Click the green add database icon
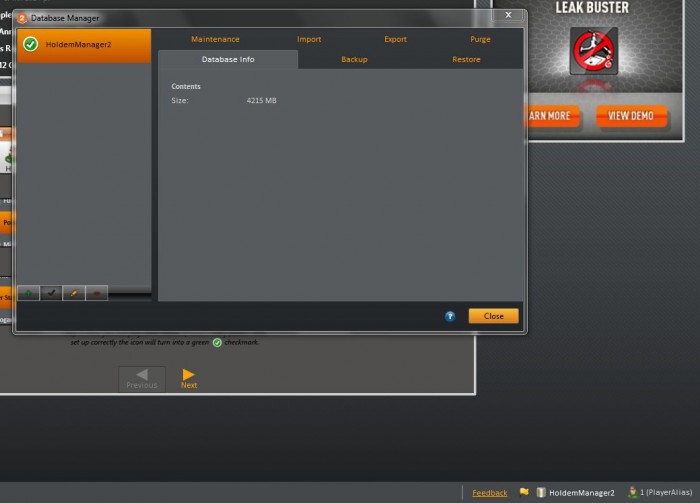Image resolution: width=700 pixels, height=503 pixels. pyautogui.click(x=29, y=293)
